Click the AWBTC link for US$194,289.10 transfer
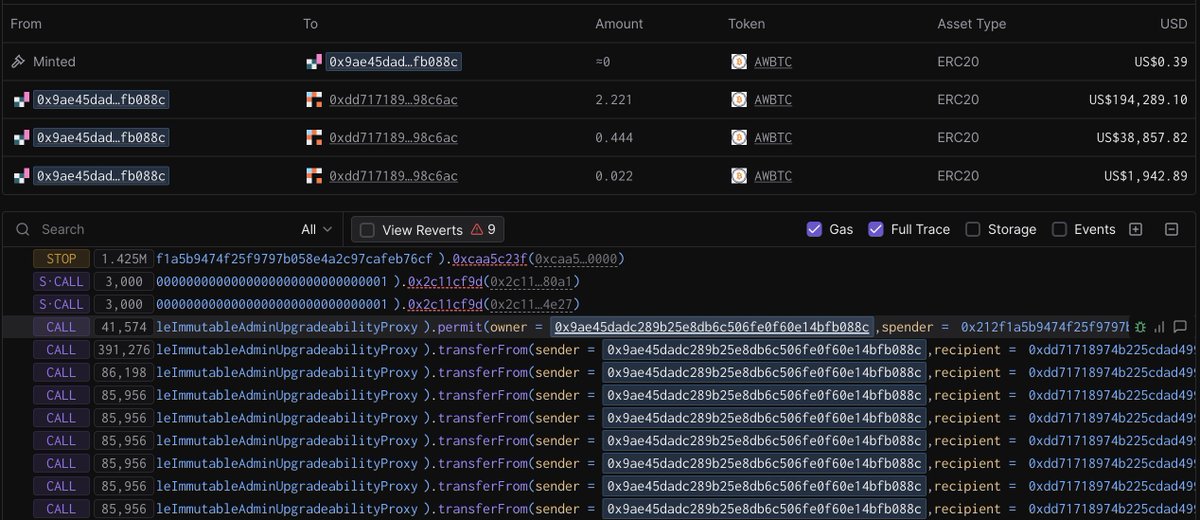 pos(773,100)
